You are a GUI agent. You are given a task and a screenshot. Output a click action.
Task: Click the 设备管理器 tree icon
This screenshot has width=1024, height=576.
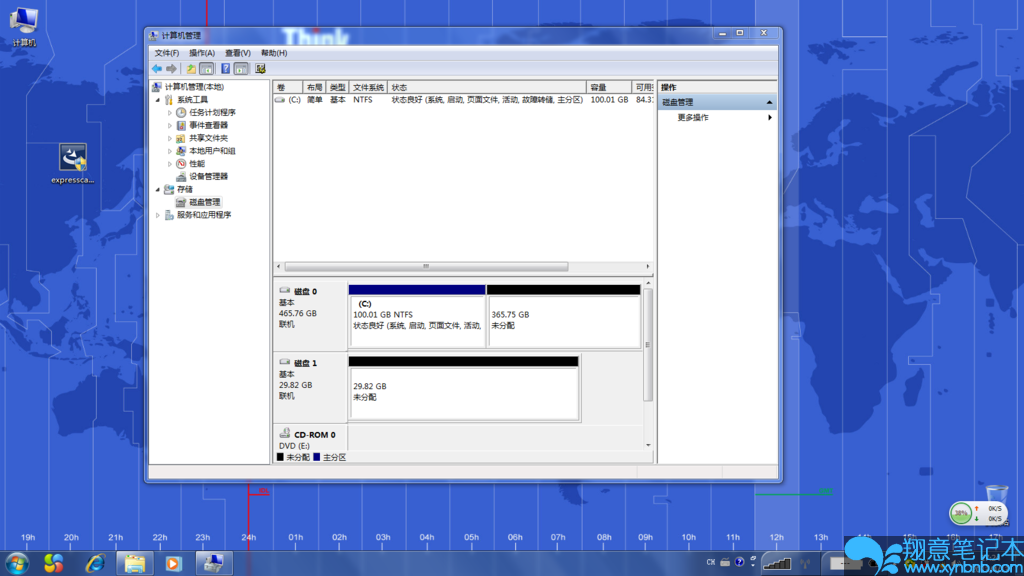[x=181, y=176]
